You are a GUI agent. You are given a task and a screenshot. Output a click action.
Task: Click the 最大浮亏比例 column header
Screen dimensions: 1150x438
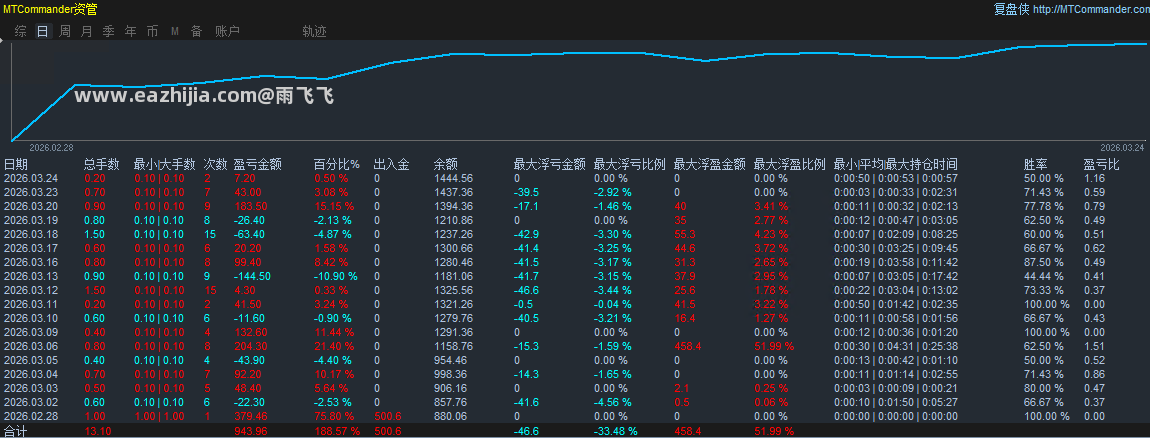click(629, 164)
